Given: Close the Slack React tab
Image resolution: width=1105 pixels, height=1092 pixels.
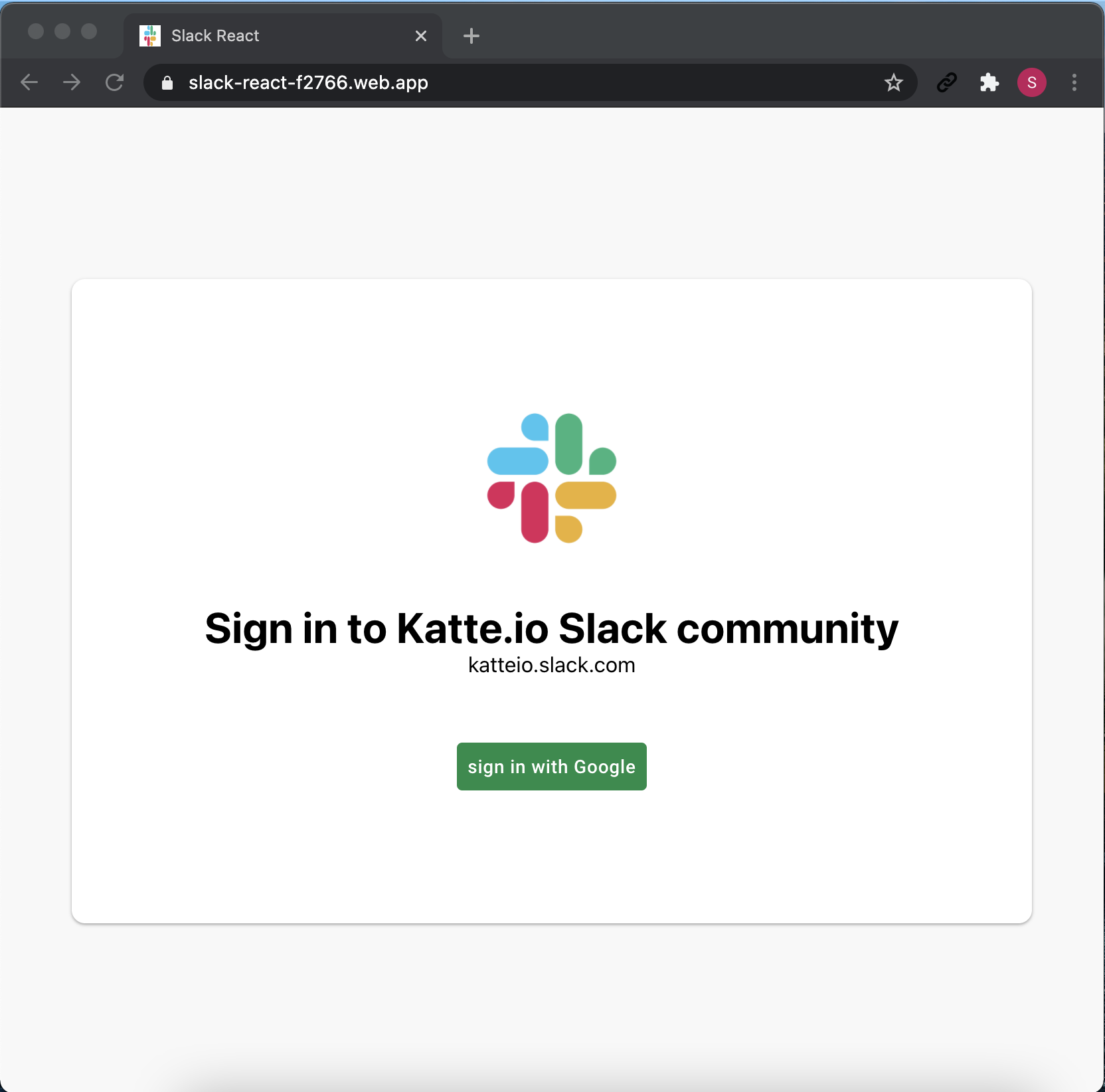Looking at the screenshot, I should [421, 36].
